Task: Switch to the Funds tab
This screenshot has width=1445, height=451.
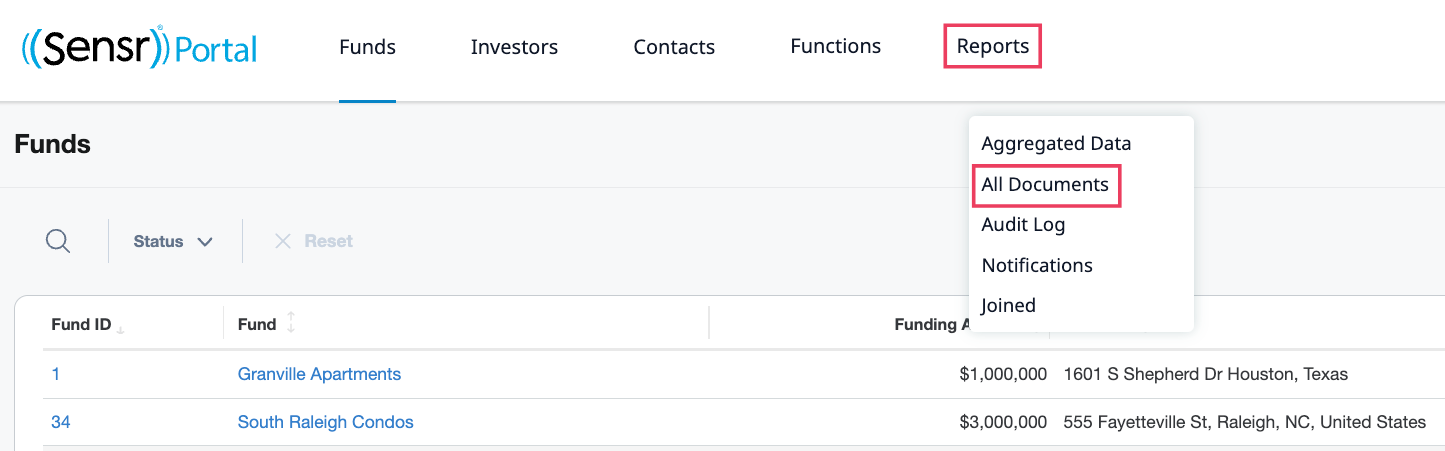Action: pos(367,47)
